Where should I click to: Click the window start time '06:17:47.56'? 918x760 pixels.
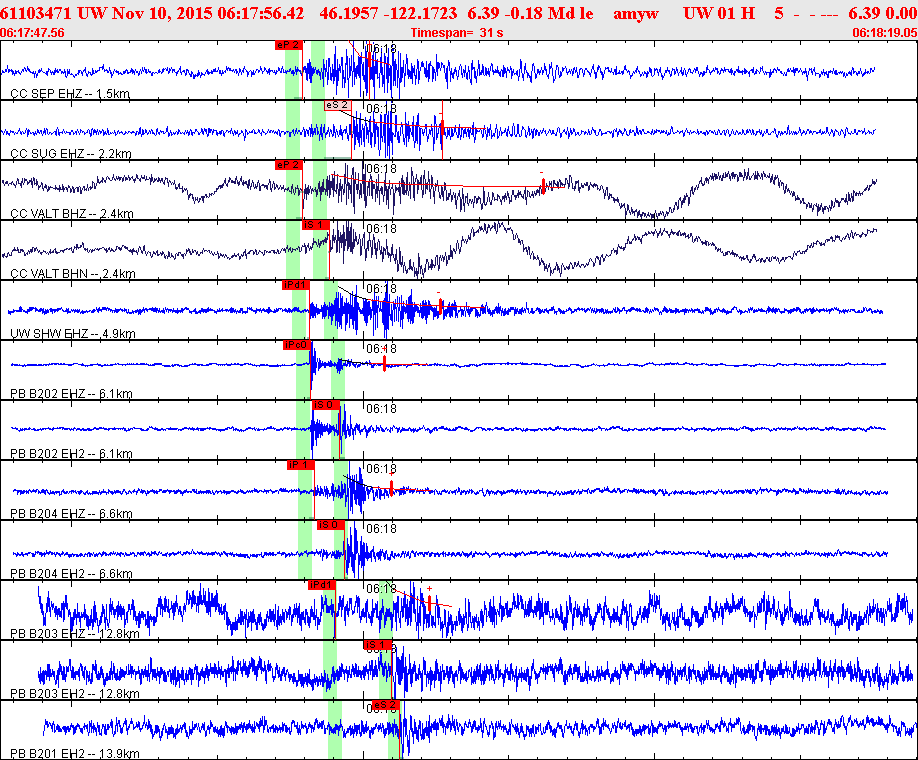coord(32,33)
